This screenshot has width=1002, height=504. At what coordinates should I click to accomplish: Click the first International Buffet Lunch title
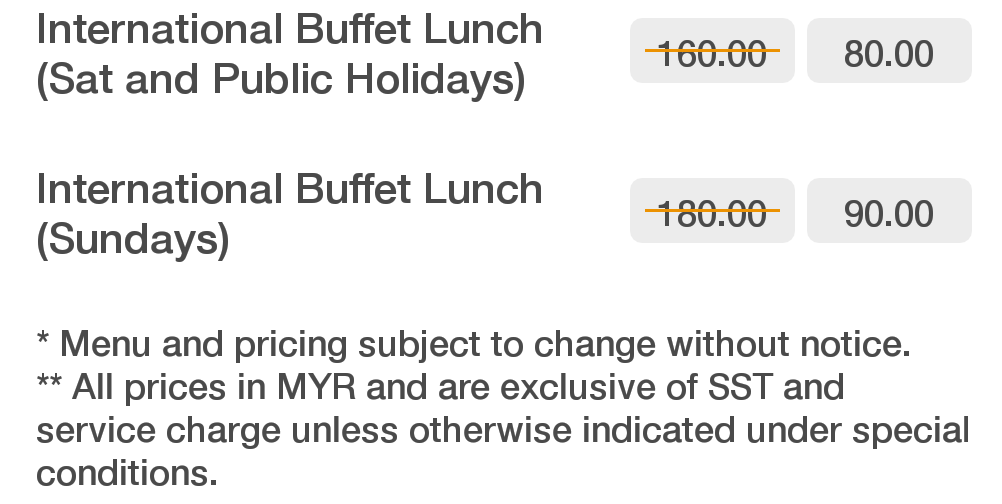point(289,28)
